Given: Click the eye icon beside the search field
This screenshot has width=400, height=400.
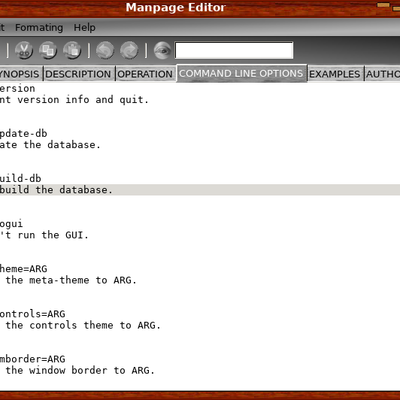Looking at the screenshot, I should 162,50.
